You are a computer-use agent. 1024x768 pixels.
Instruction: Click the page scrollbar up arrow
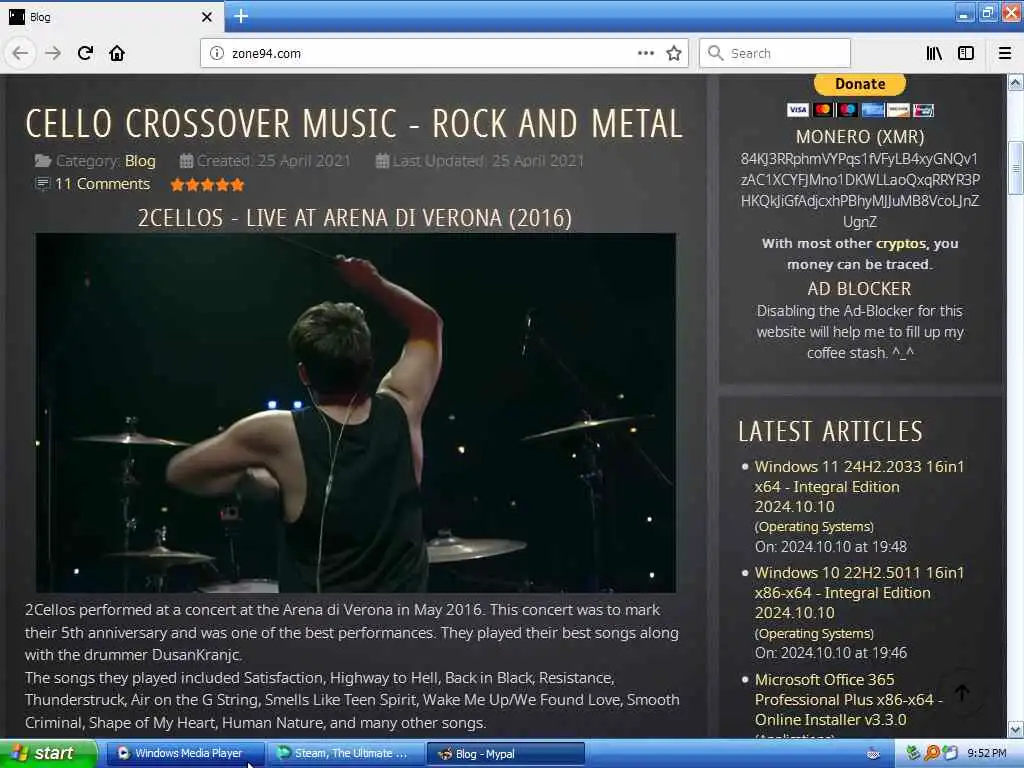(1016, 82)
